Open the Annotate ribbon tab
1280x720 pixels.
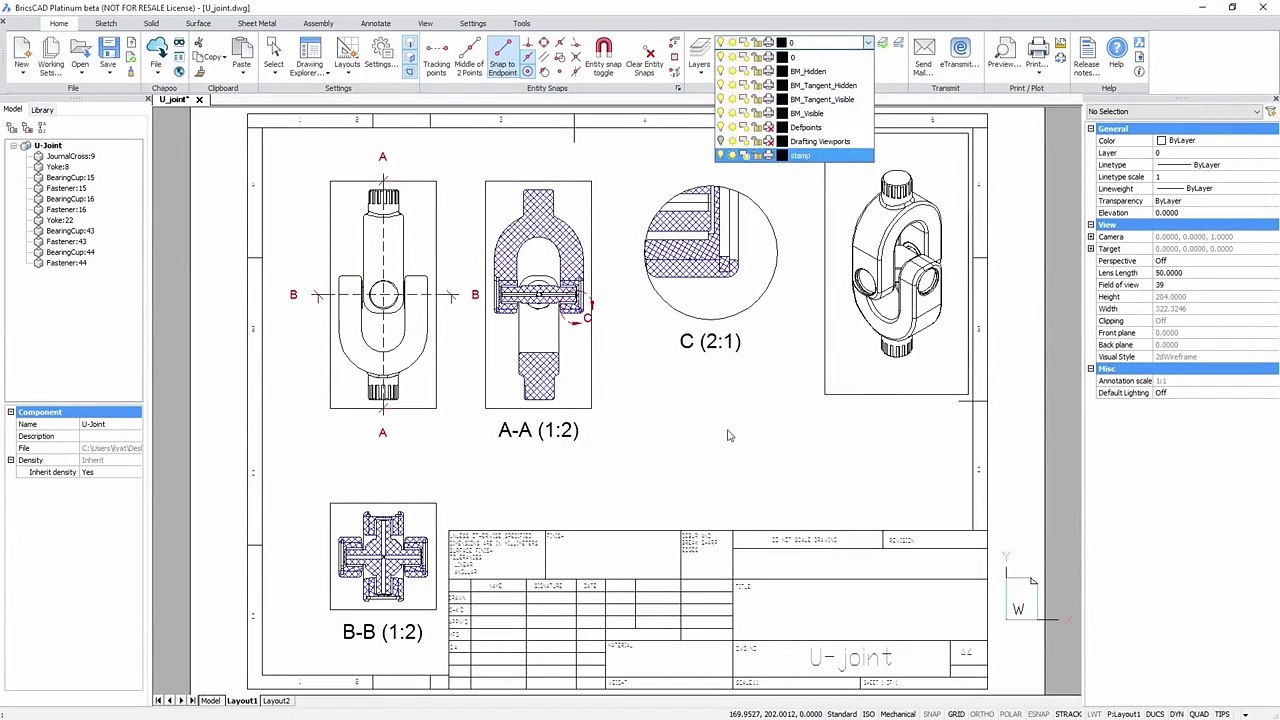[376, 23]
